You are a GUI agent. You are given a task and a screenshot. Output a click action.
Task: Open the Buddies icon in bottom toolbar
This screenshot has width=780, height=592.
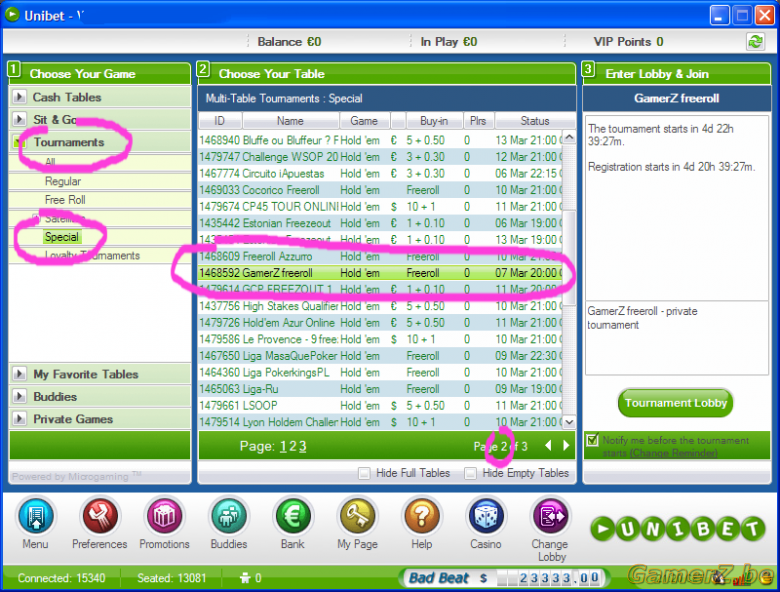pos(229,517)
